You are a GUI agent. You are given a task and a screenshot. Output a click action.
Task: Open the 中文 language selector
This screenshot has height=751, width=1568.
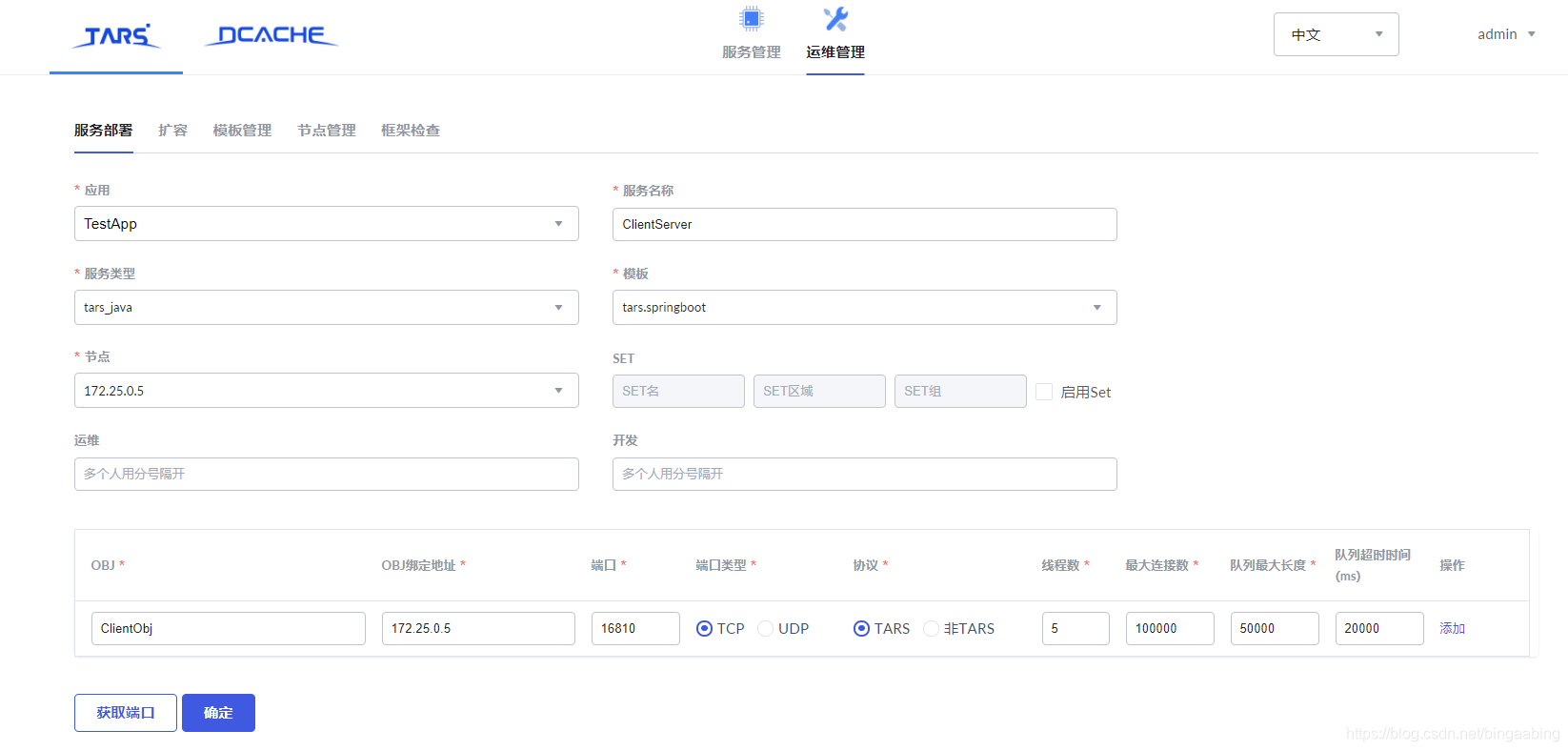click(x=1337, y=34)
